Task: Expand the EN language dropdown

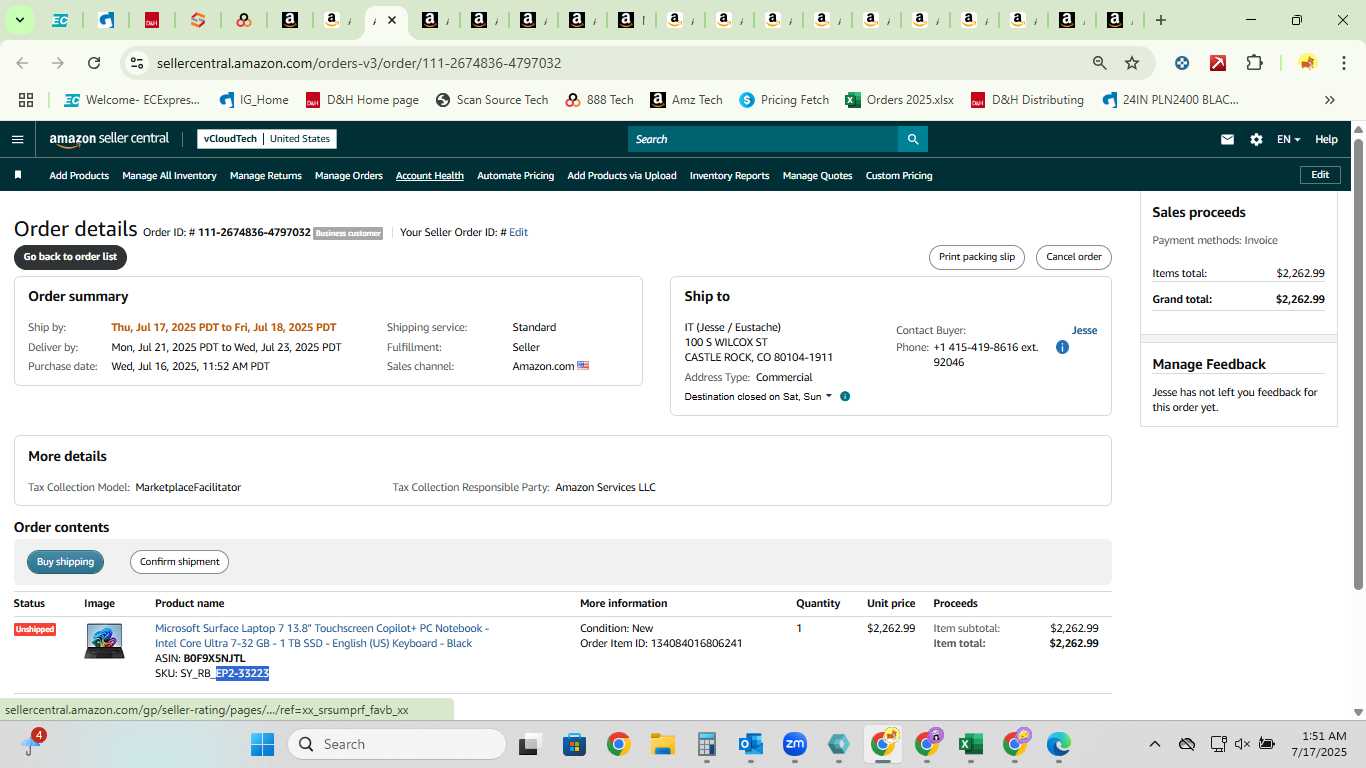Action: pos(1288,140)
